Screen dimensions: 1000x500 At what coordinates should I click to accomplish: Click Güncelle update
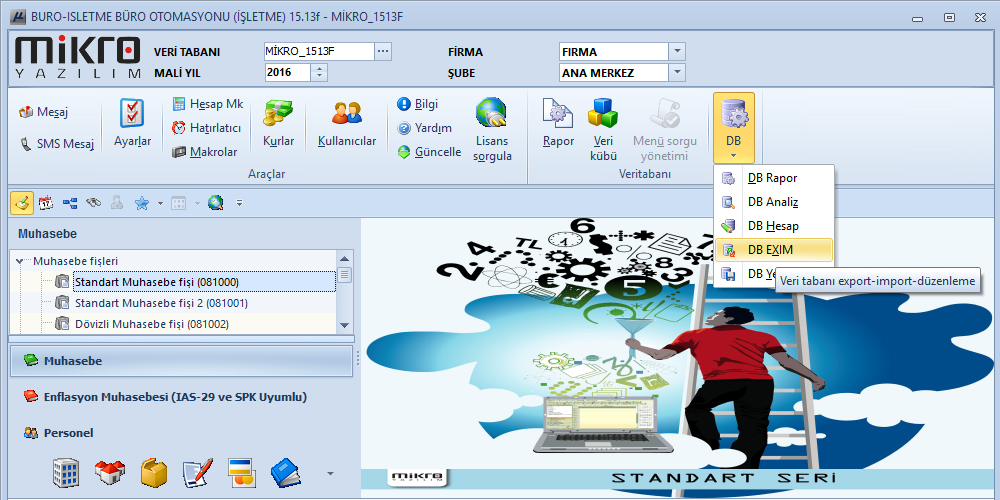429,152
